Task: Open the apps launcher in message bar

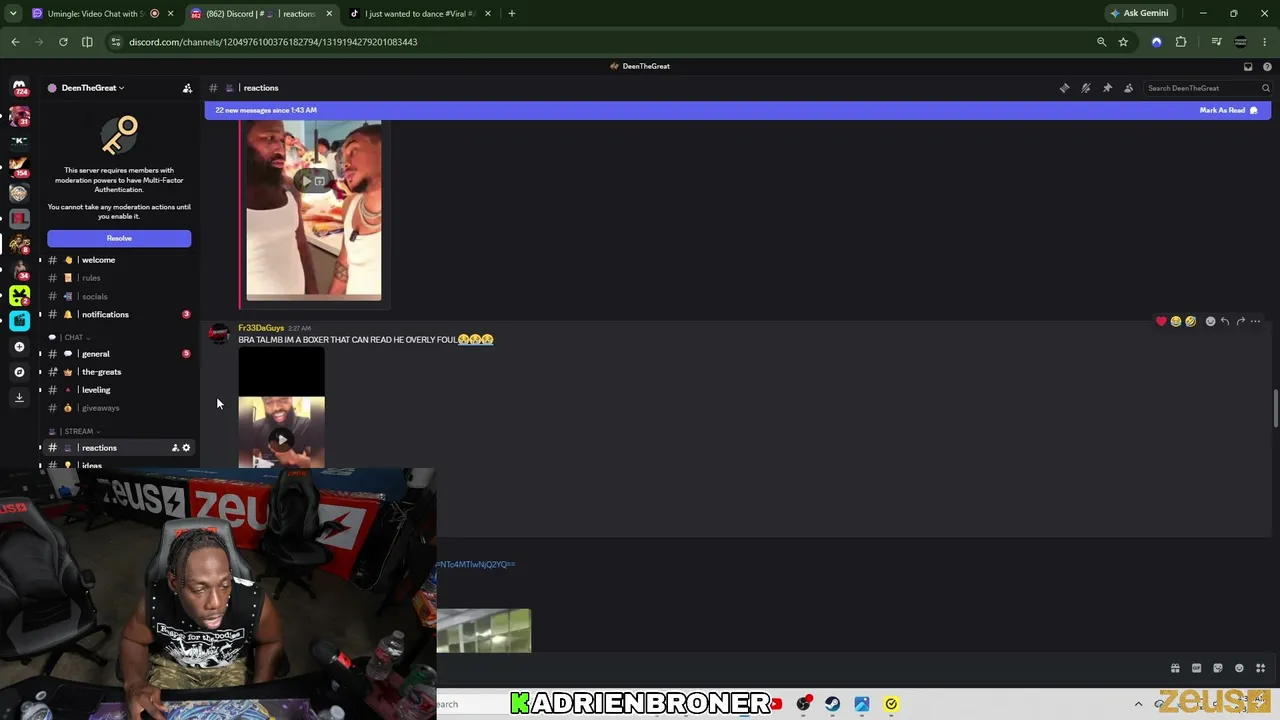Action: click(1260, 668)
